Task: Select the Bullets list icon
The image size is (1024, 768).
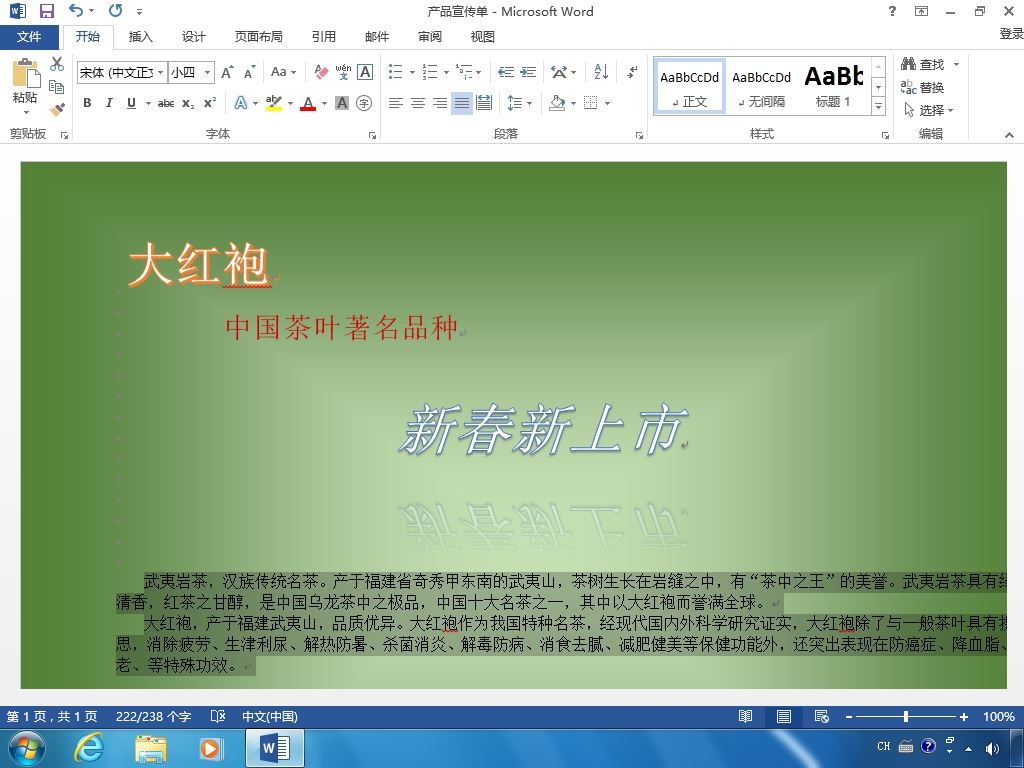Action: click(x=396, y=72)
